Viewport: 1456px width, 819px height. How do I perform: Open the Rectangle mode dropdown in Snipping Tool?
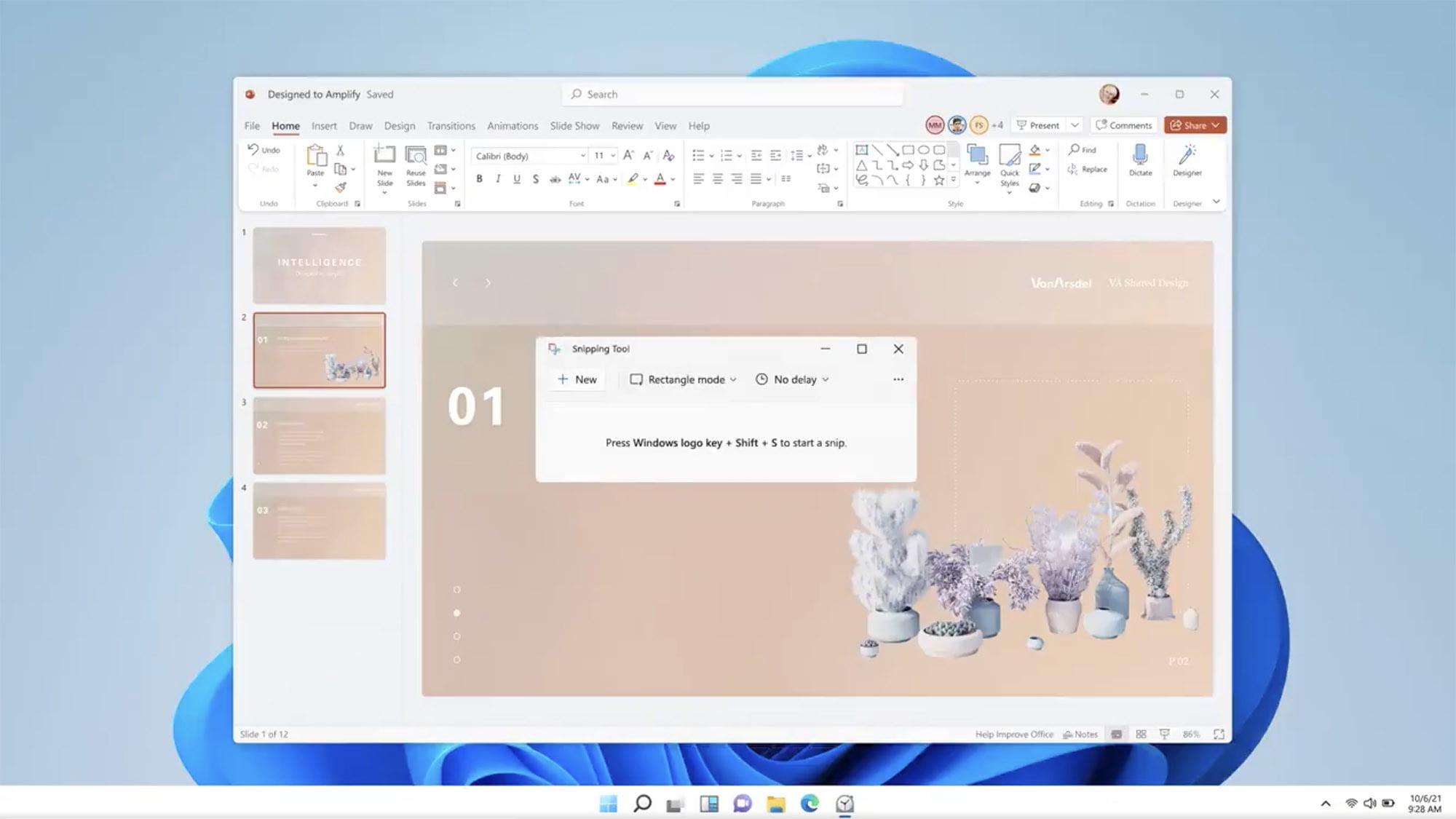(681, 379)
